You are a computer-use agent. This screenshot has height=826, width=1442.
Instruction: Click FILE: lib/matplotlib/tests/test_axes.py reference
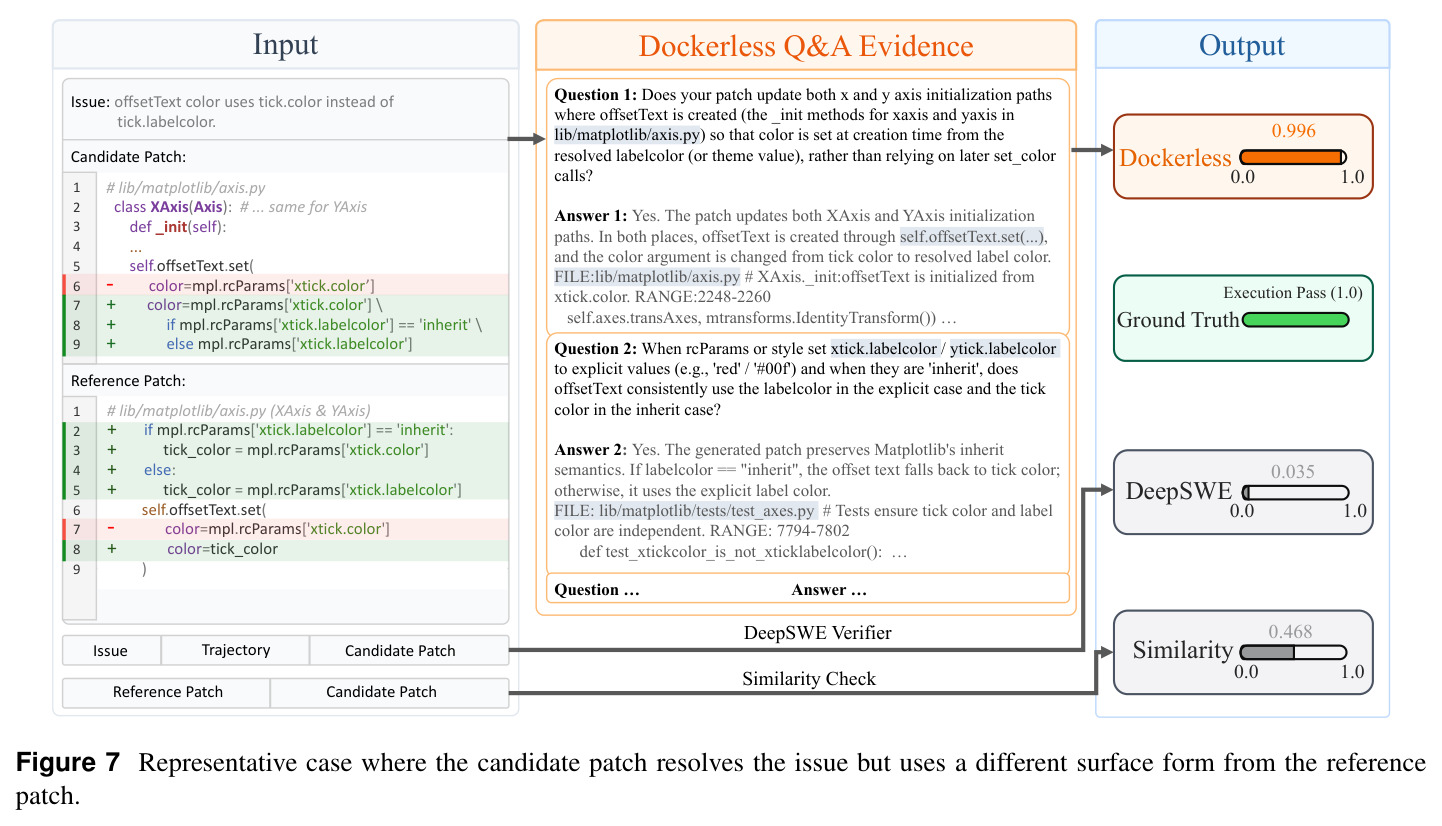pos(685,511)
